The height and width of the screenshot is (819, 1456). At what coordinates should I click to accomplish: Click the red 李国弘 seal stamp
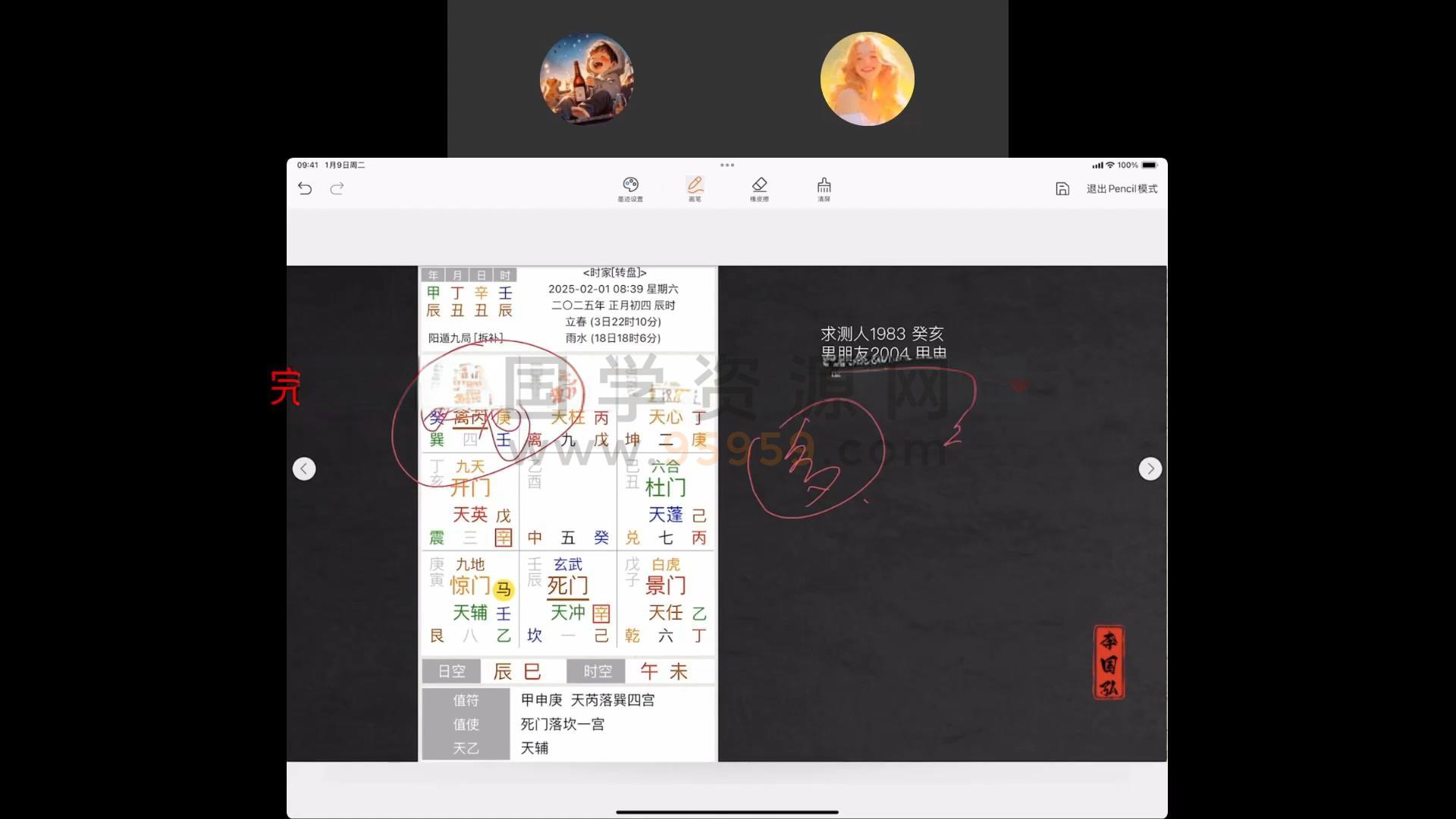click(x=1109, y=663)
